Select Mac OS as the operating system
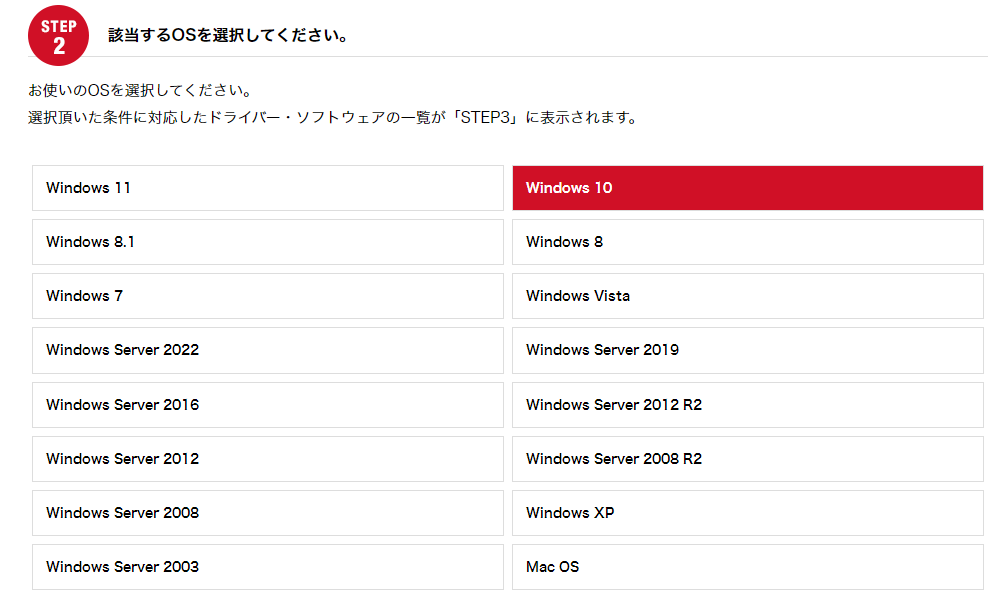This screenshot has height=609, width=994. pos(747,567)
